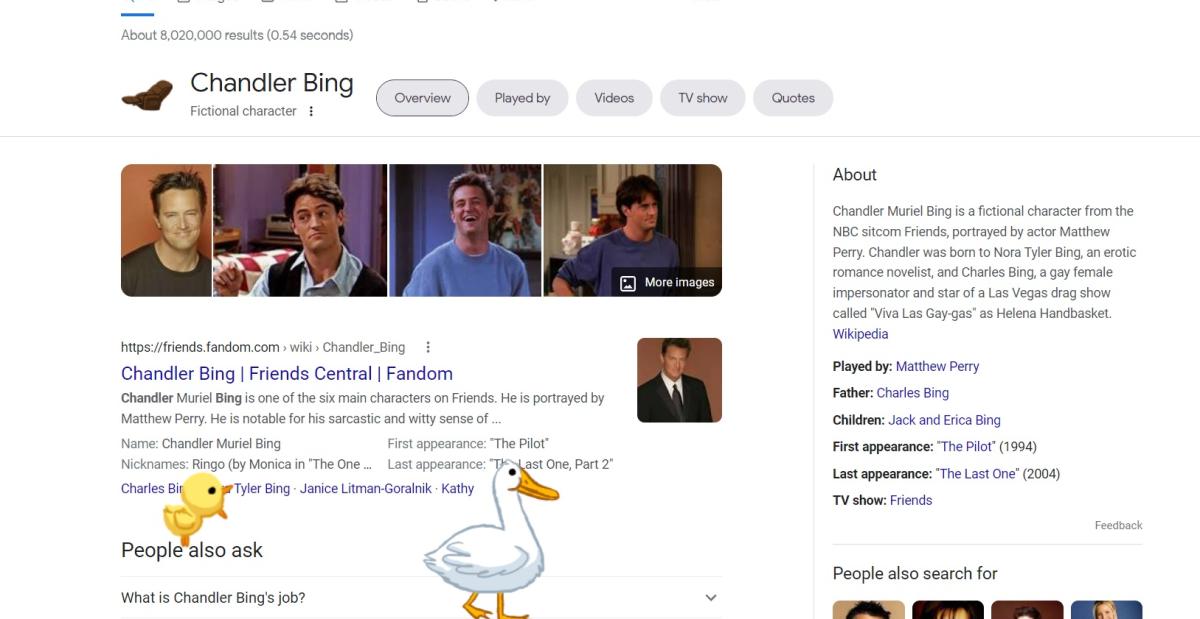
Task: Open the Jack and Erica Bing link
Action: [x=944, y=420]
